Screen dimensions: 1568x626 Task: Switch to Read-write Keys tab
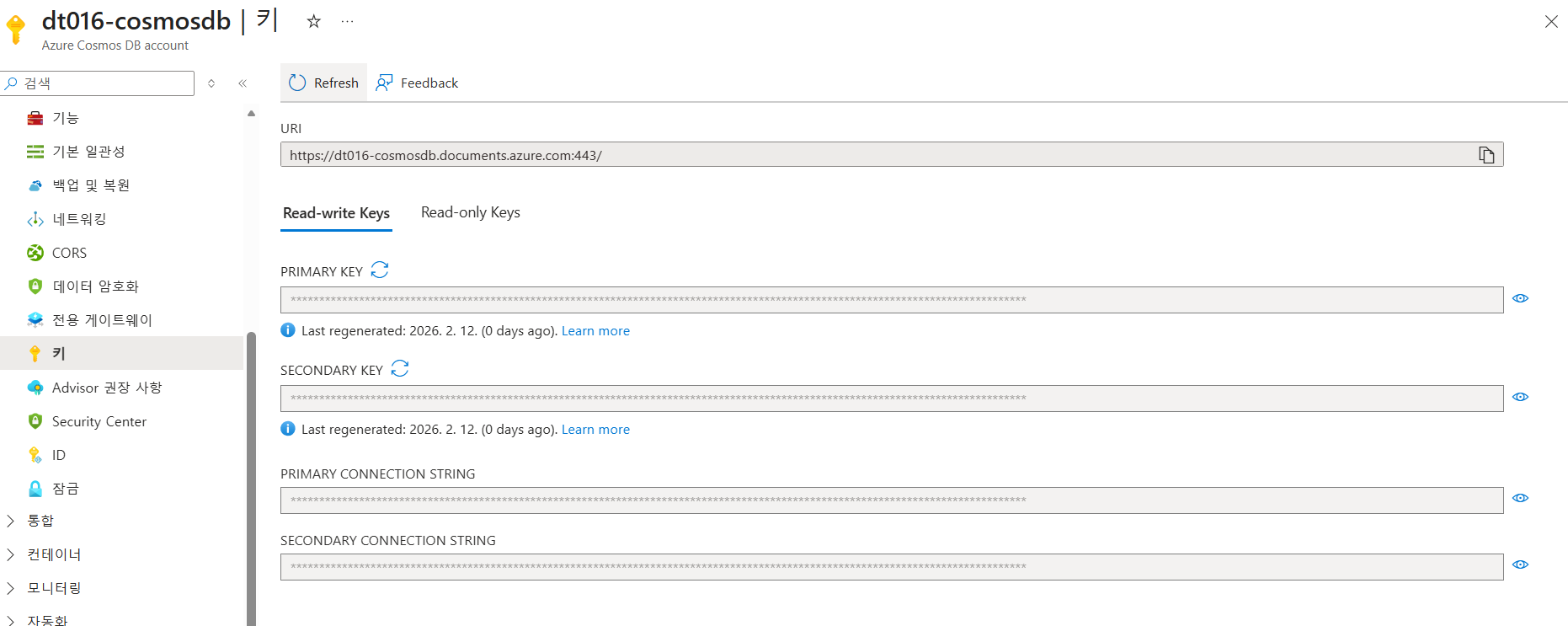tap(336, 213)
